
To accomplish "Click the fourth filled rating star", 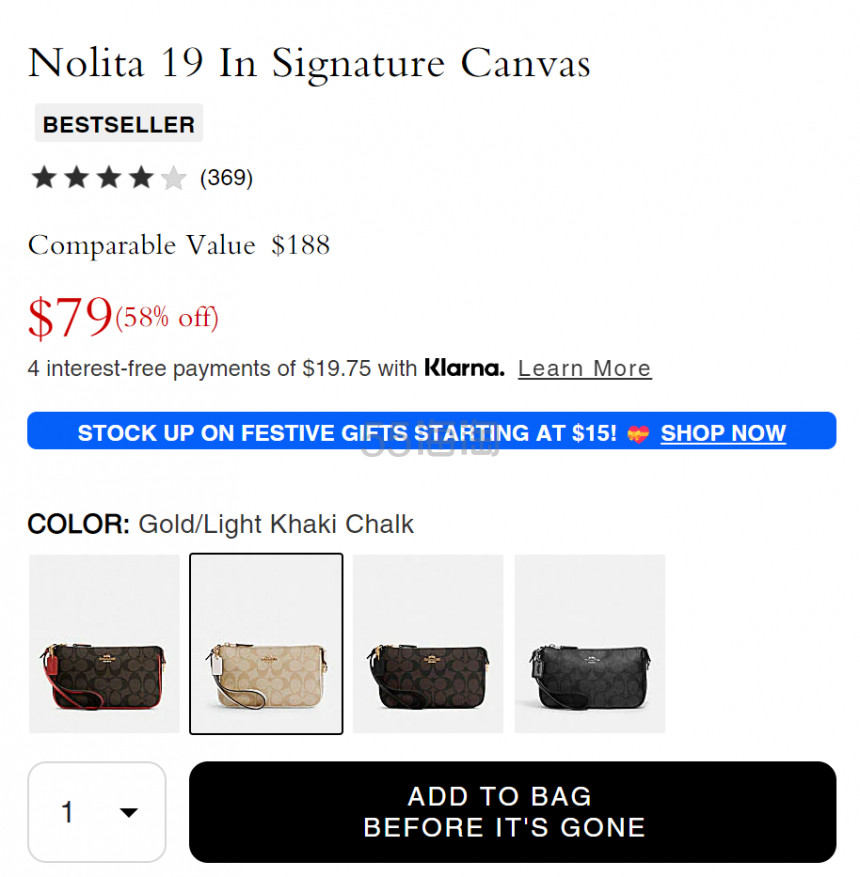I will point(141,178).
